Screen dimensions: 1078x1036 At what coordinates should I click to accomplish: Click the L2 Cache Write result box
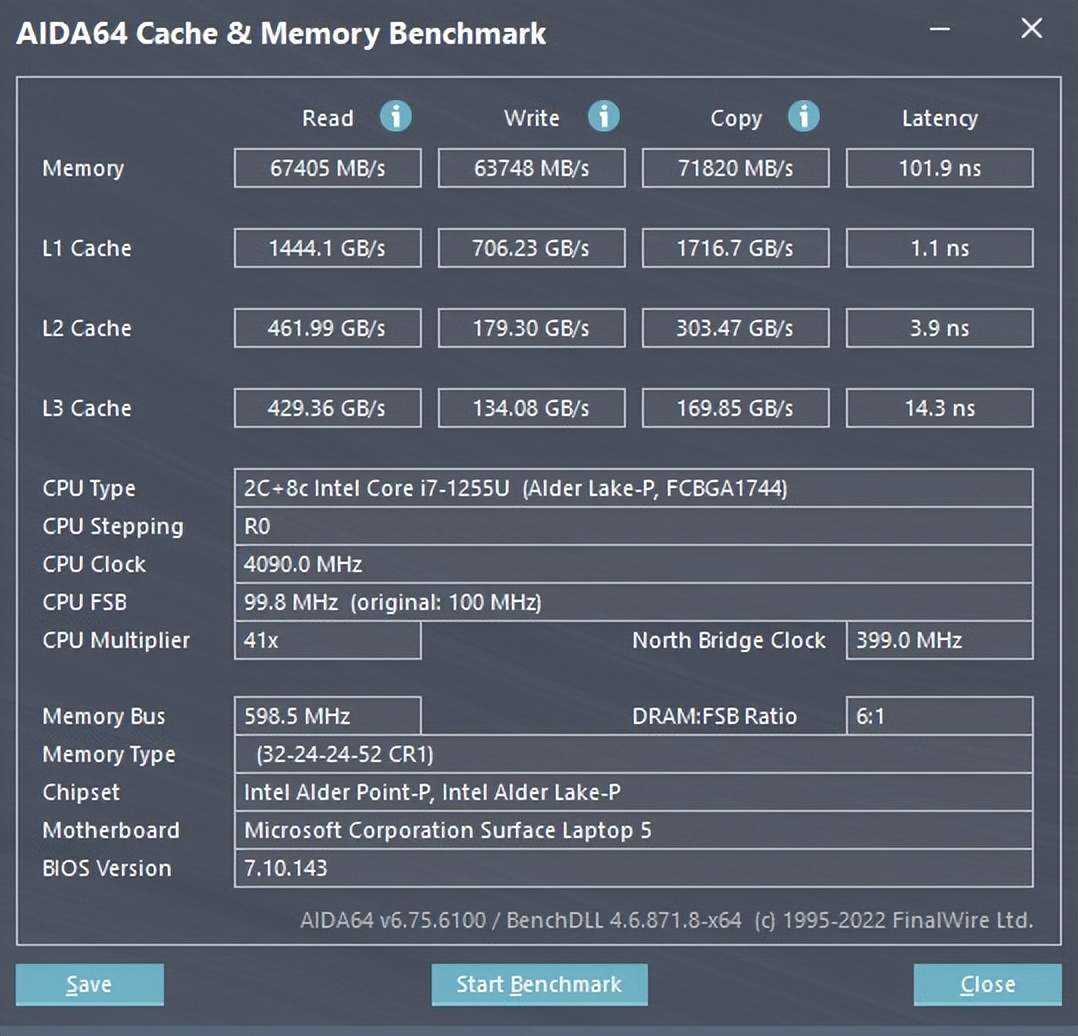point(531,328)
